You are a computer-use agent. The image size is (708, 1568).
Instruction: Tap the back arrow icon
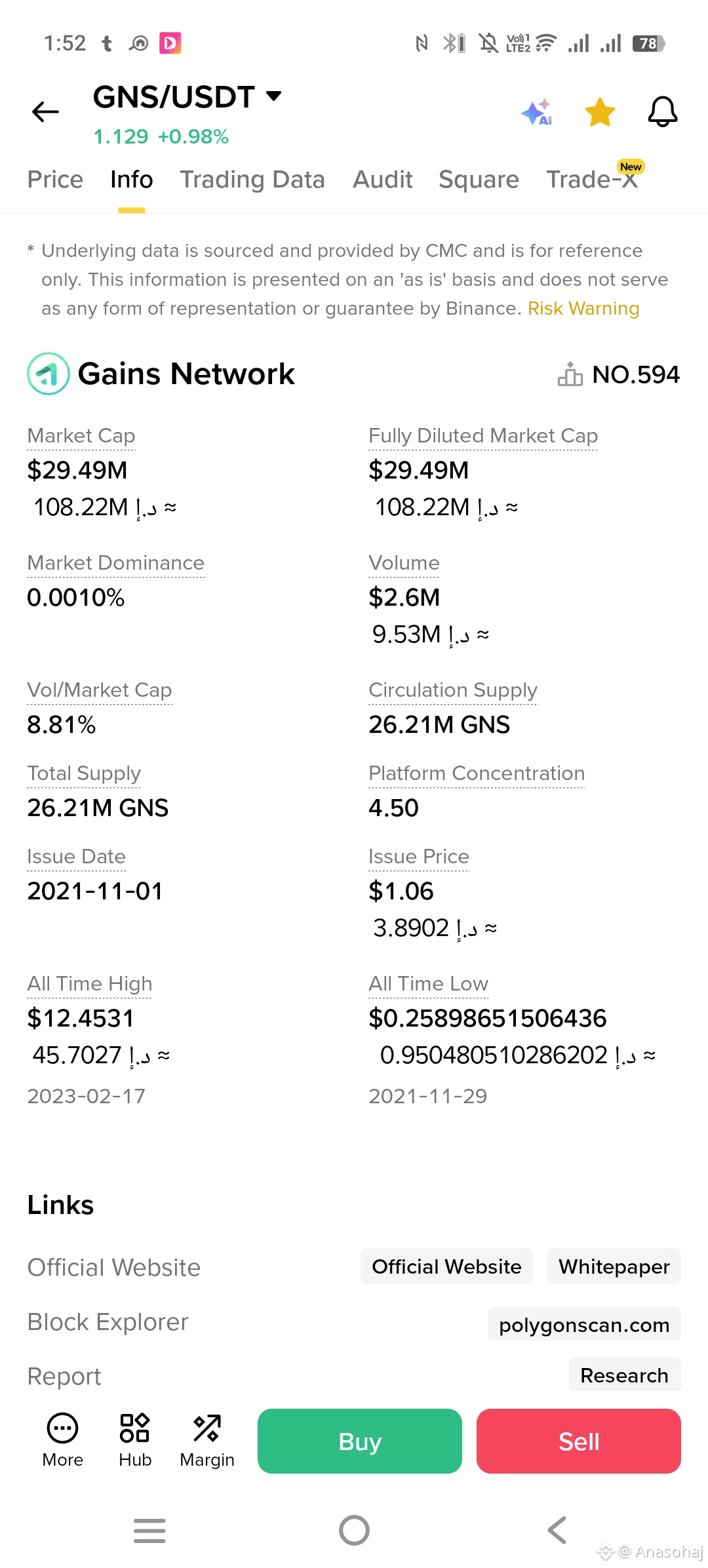coord(45,111)
